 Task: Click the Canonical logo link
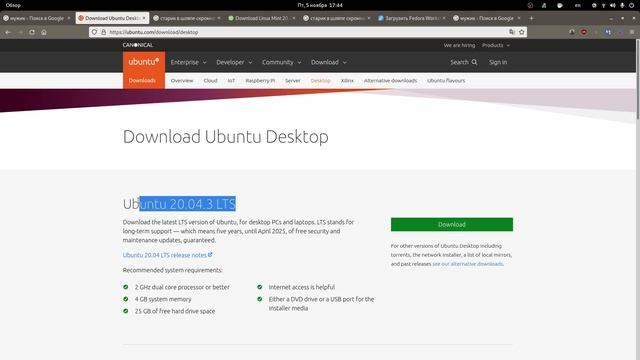click(138, 45)
